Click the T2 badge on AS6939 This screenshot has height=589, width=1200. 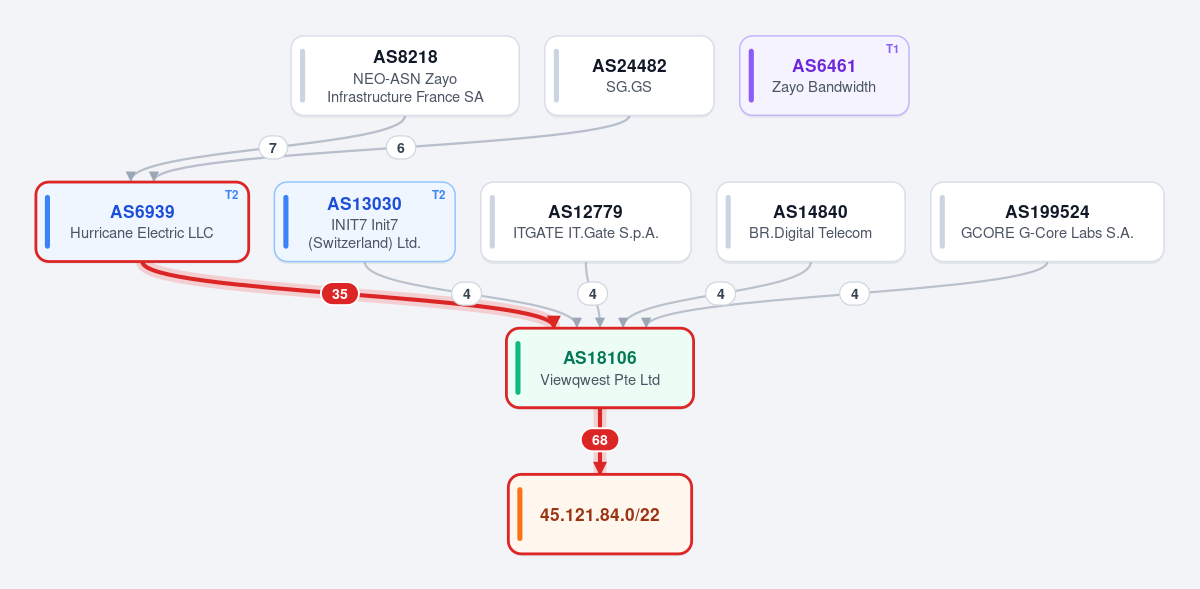[232, 195]
